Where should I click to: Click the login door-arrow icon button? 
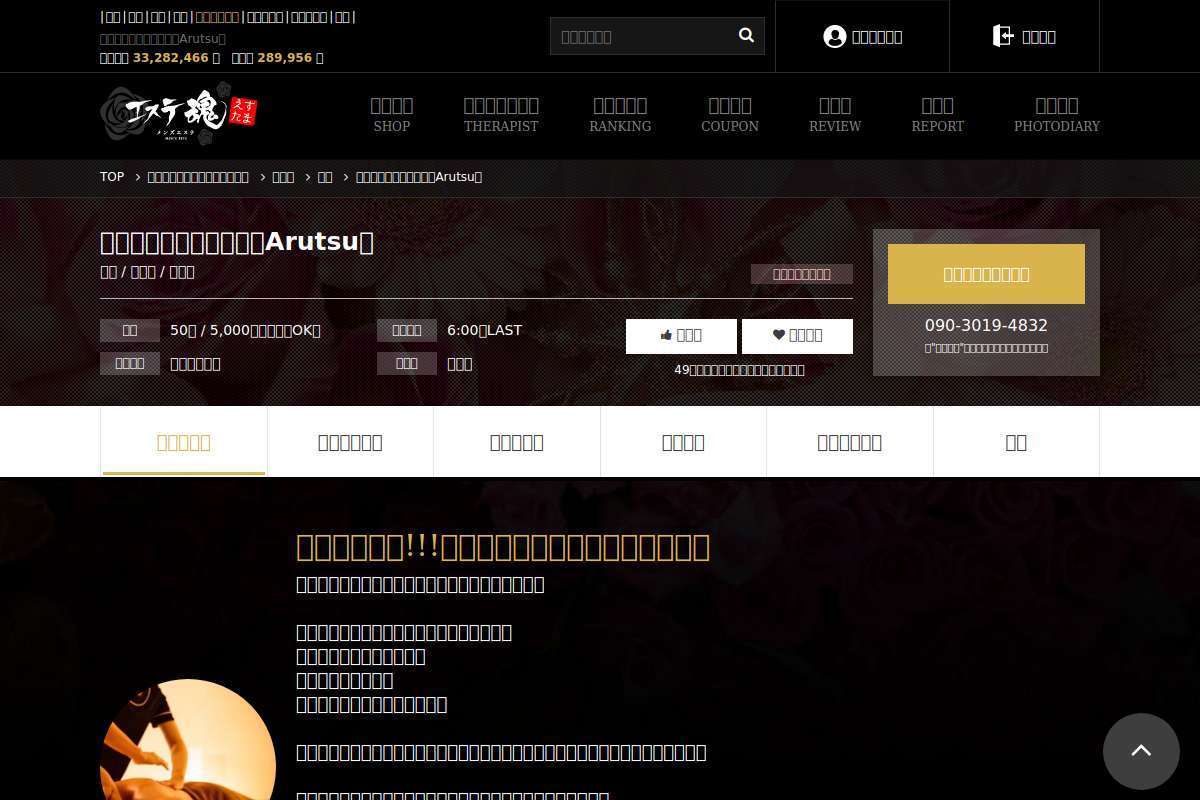(x=1024, y=37)
